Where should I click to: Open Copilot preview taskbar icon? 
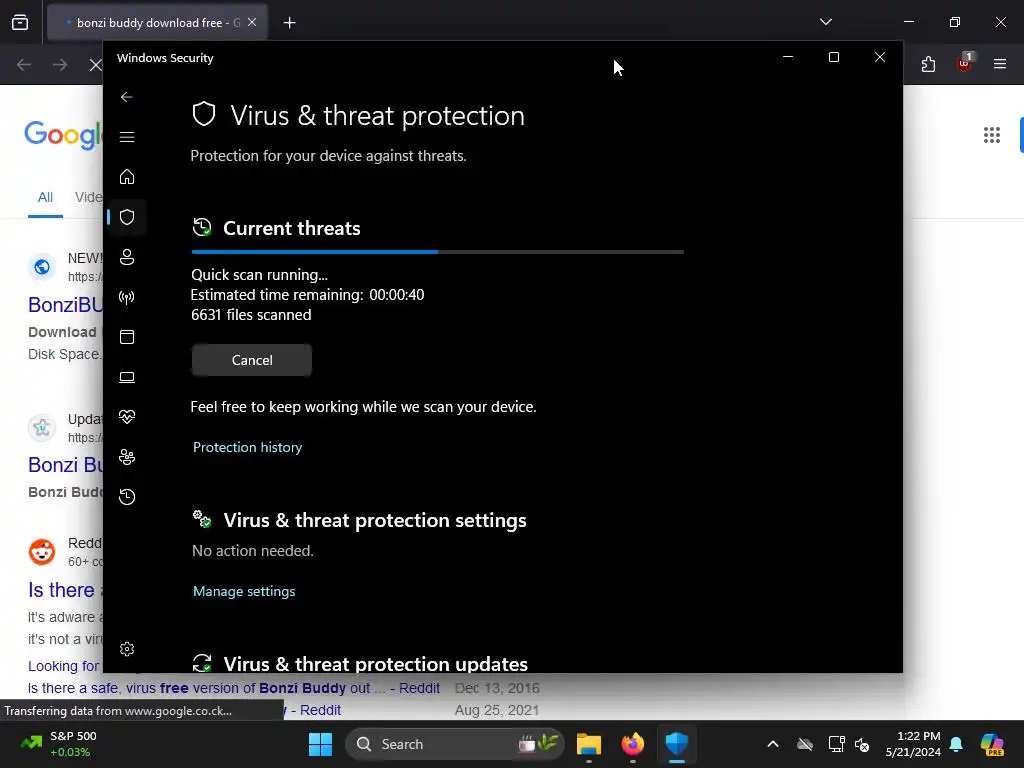[x=992, y=744]
